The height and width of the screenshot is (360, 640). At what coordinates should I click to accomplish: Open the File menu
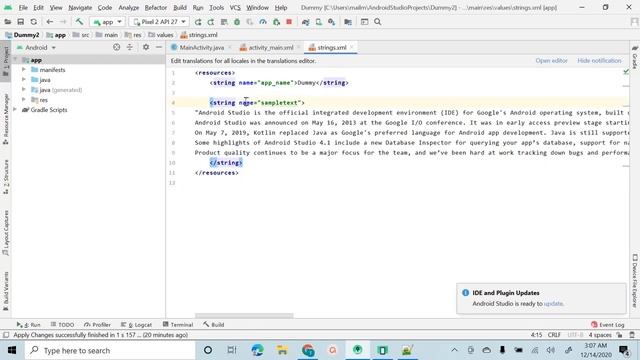tap(23, 8)
